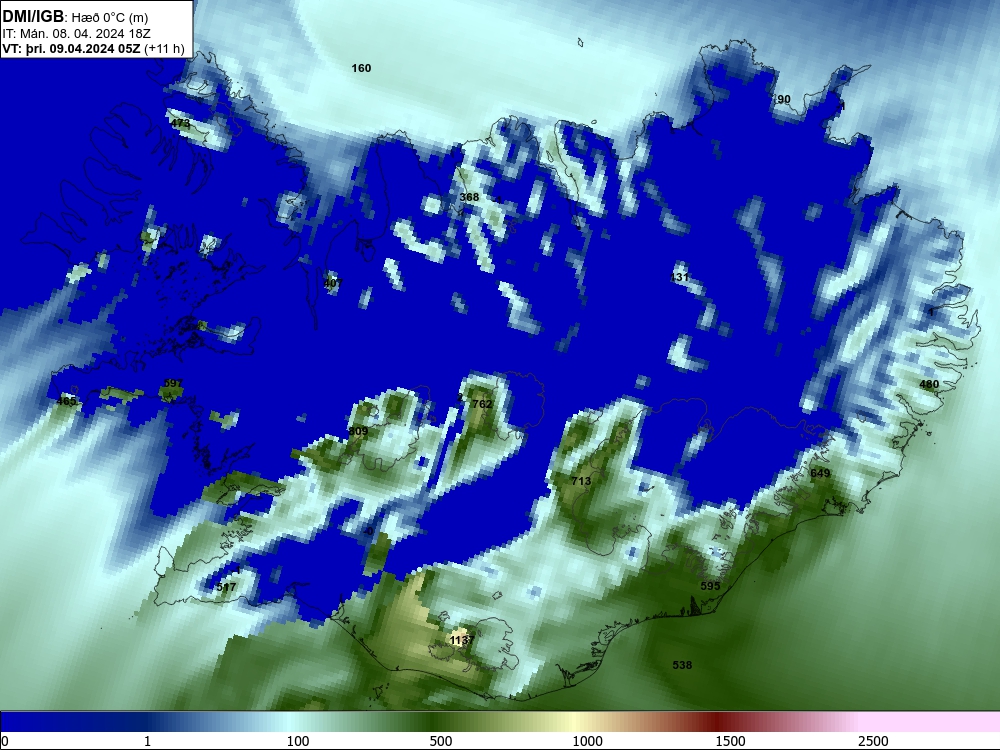Click the map value 1137 near the glacier
Image resolution: width=1000 pixels, height=750 pixels.
tap(462, 640)
